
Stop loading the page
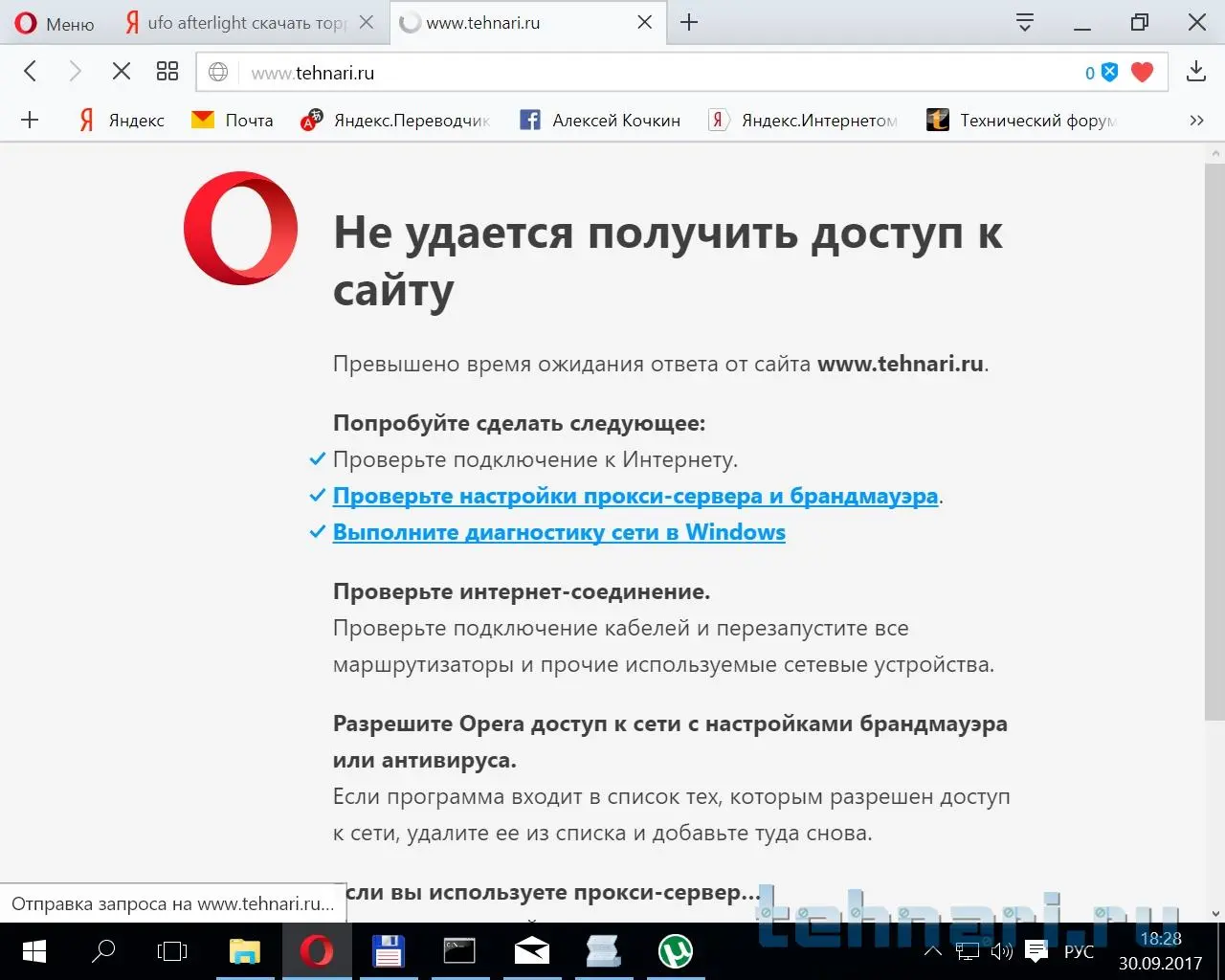[122, 71]
